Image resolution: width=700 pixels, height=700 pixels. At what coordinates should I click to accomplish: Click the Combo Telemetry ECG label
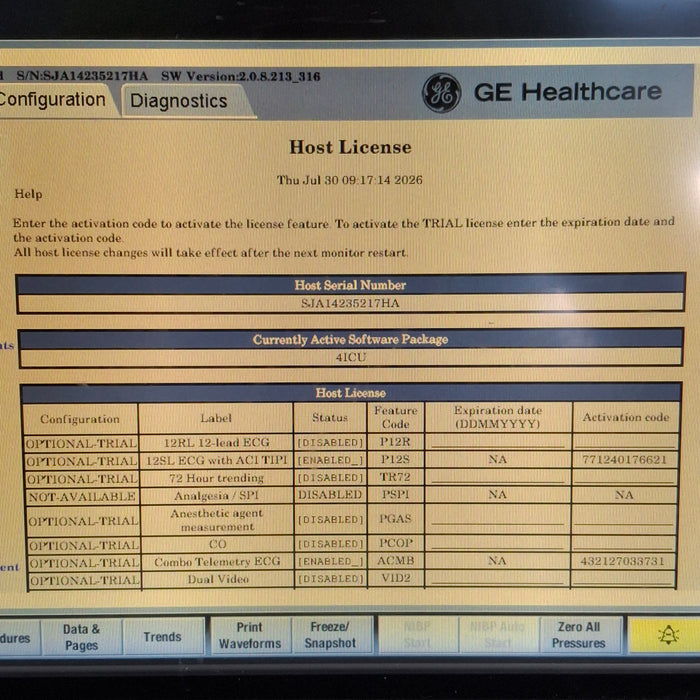(x=217, y=562)
